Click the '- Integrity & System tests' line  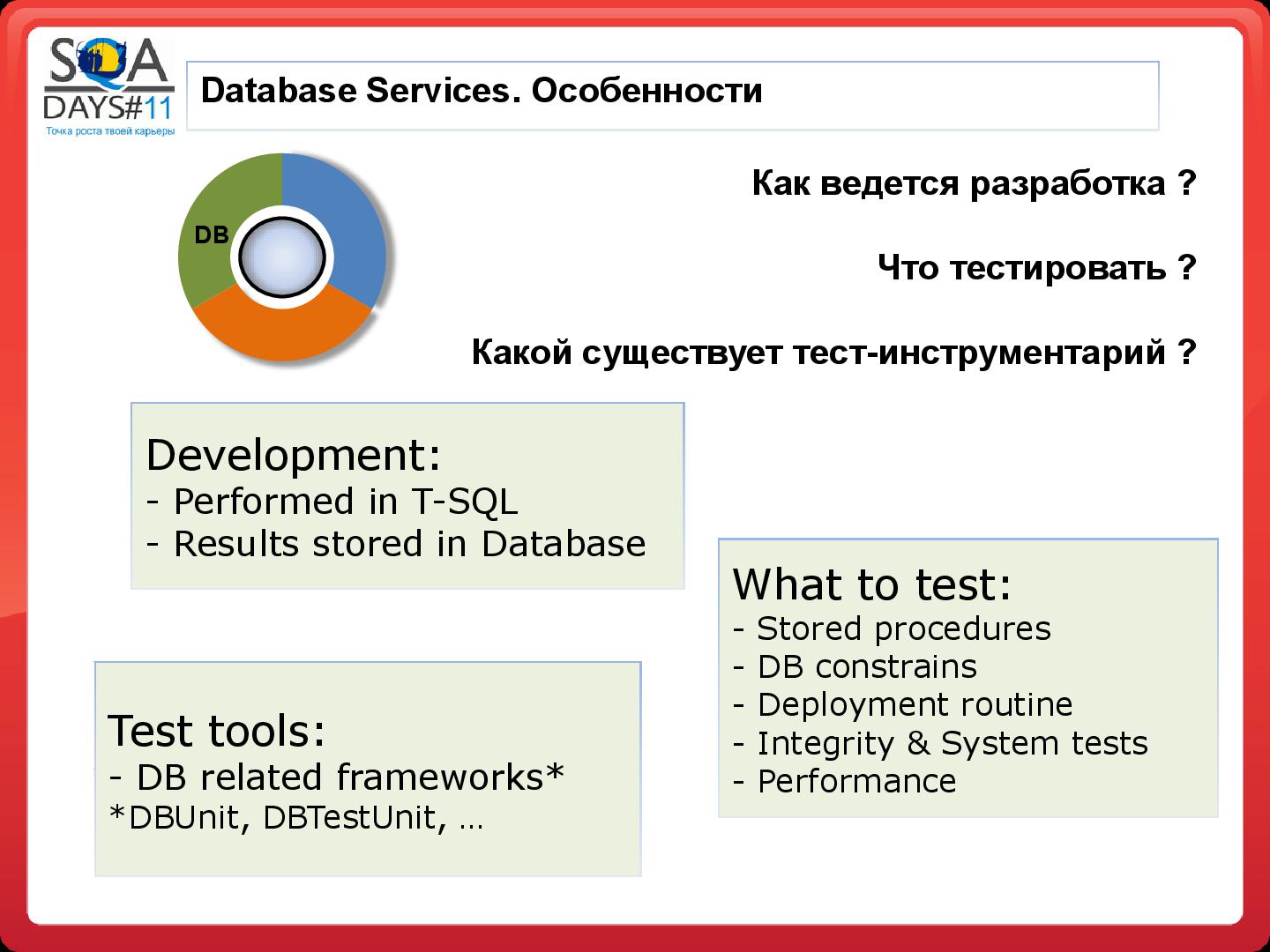click(940, 744)
